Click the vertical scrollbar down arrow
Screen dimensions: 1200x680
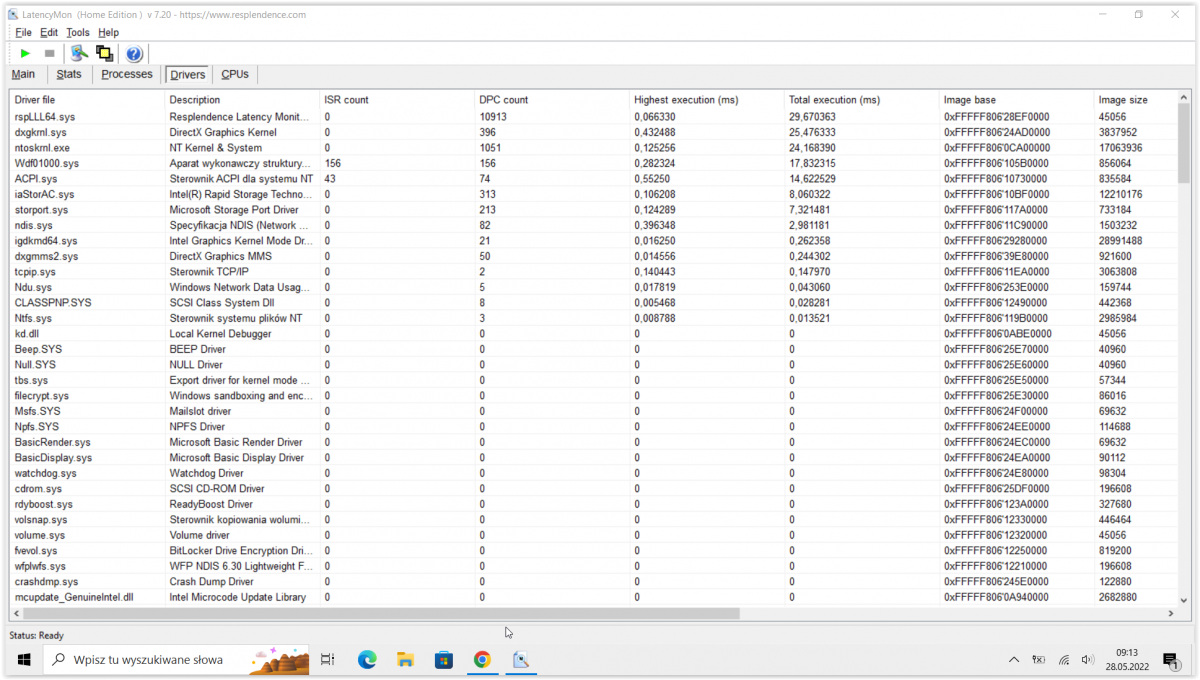[1184, 599]
